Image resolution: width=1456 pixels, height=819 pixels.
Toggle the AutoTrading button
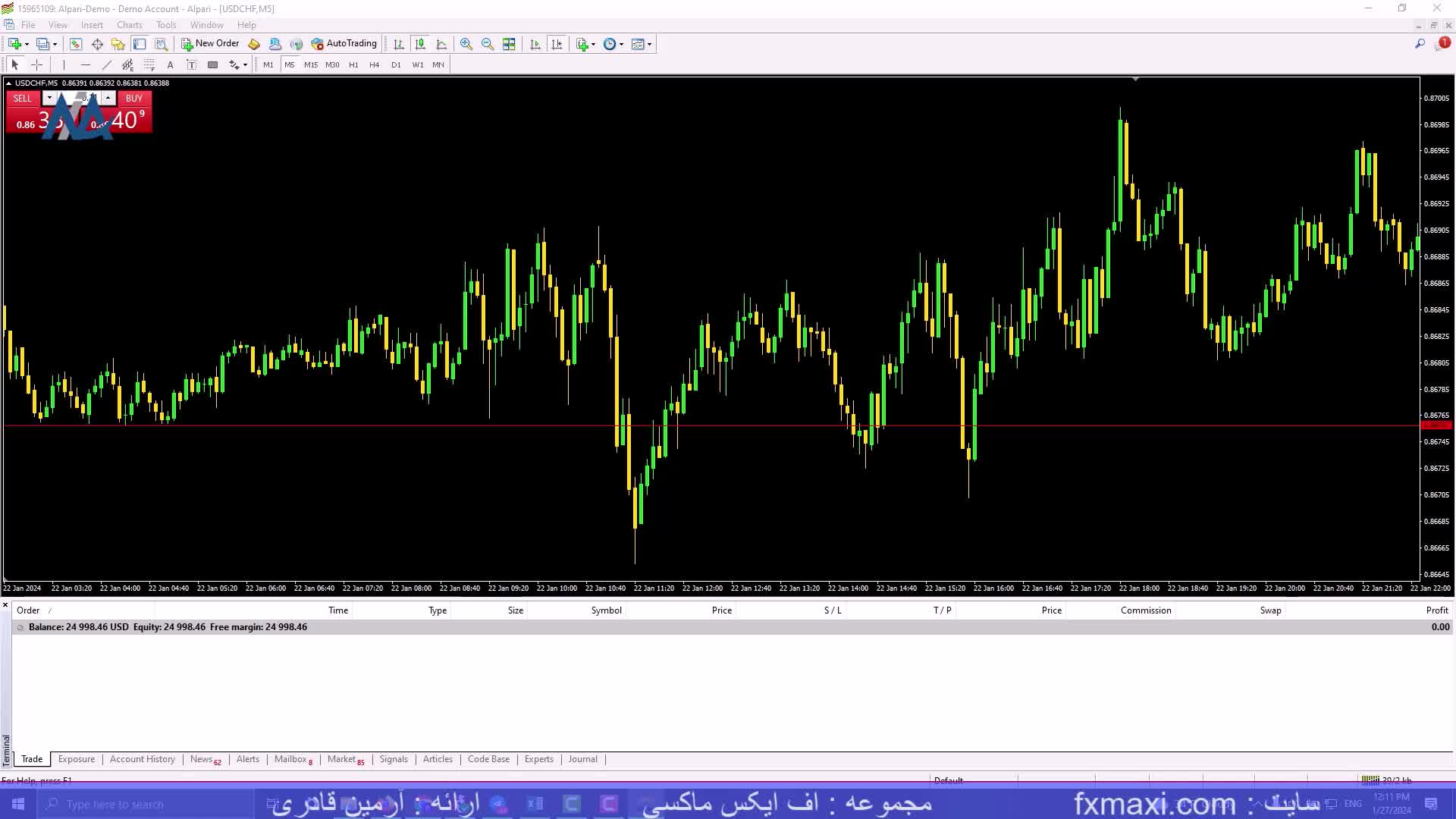pos(344,44)
